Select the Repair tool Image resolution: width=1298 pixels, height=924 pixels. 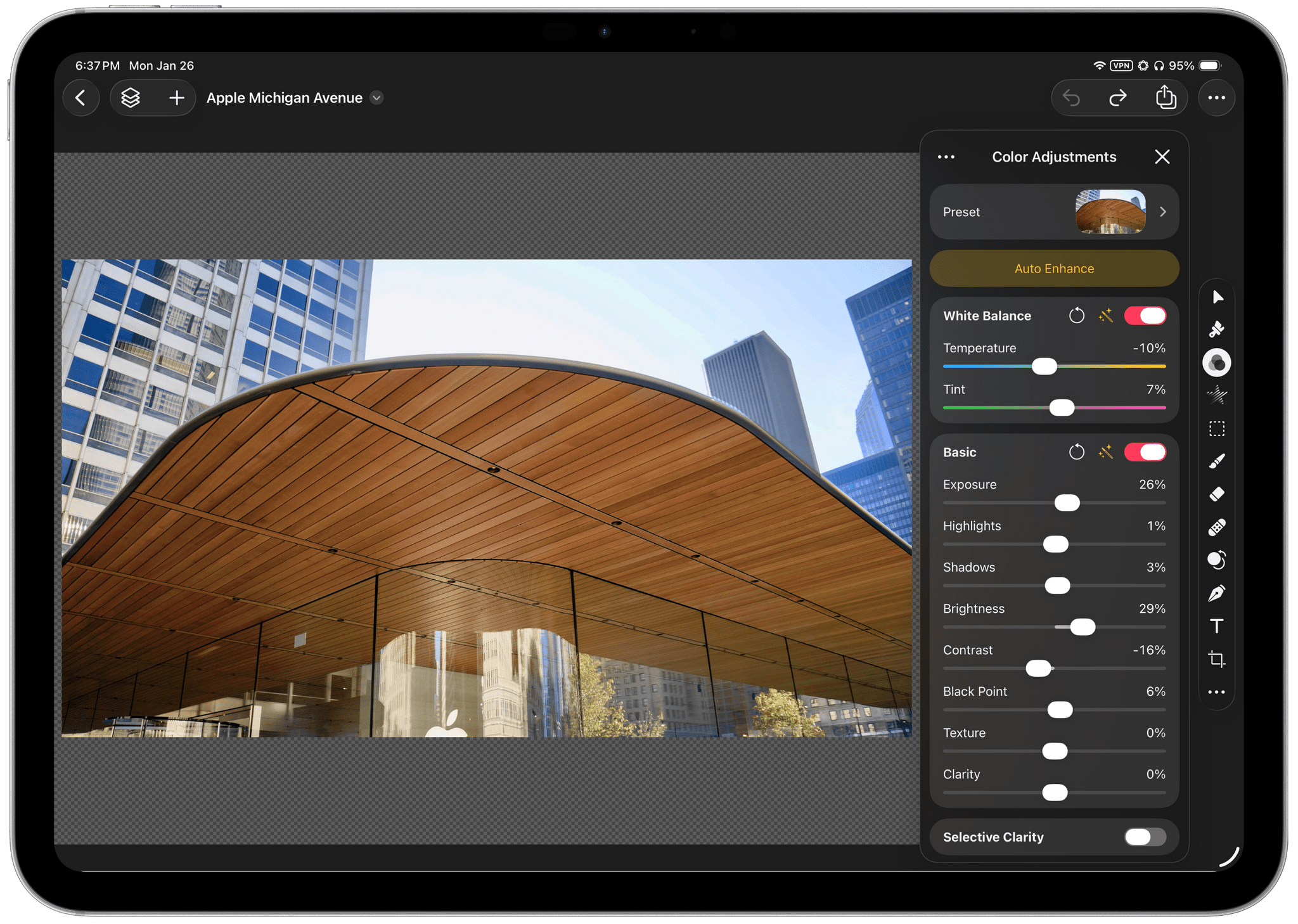click(1217, 527)
